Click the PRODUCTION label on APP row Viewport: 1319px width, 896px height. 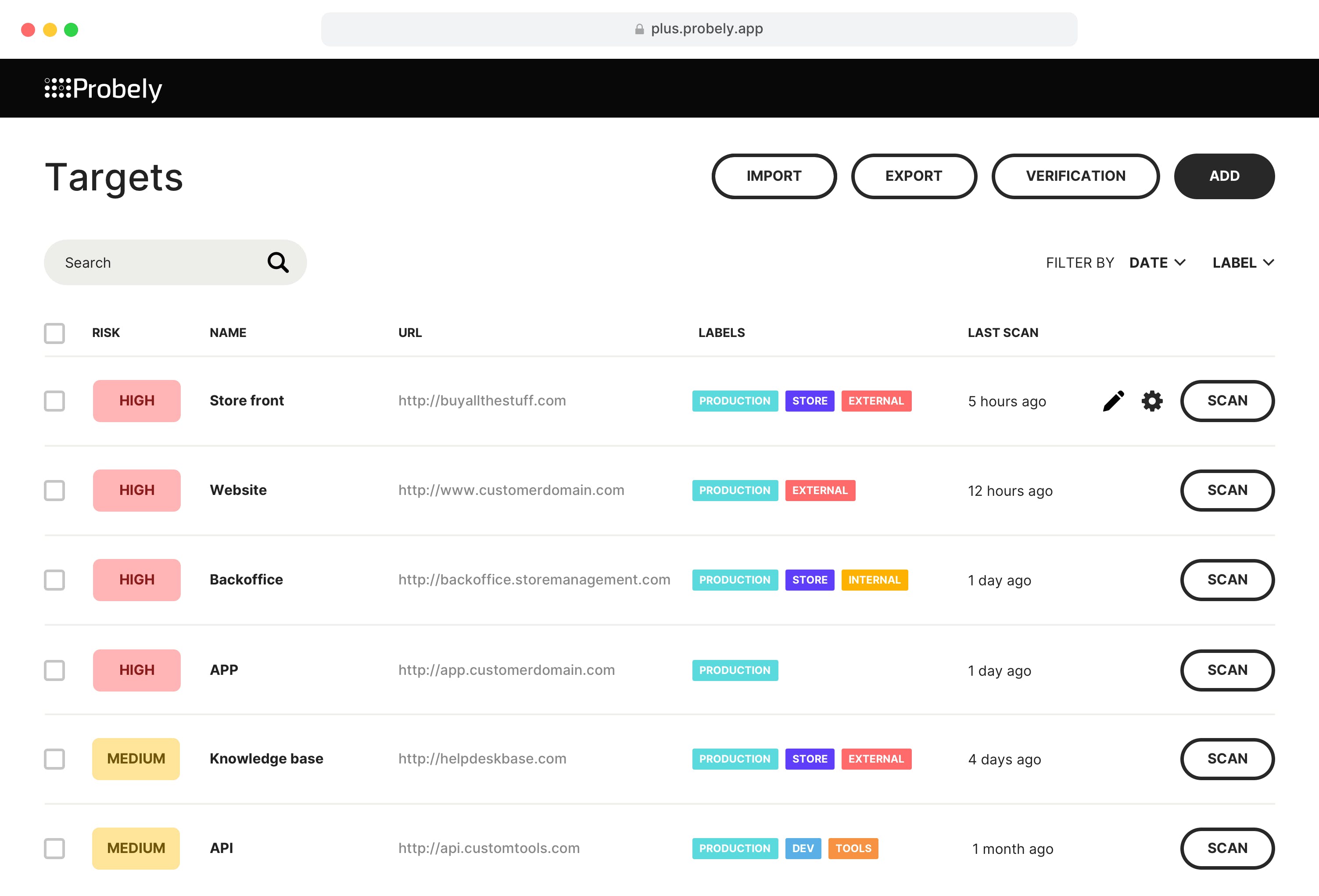(735, 670)
